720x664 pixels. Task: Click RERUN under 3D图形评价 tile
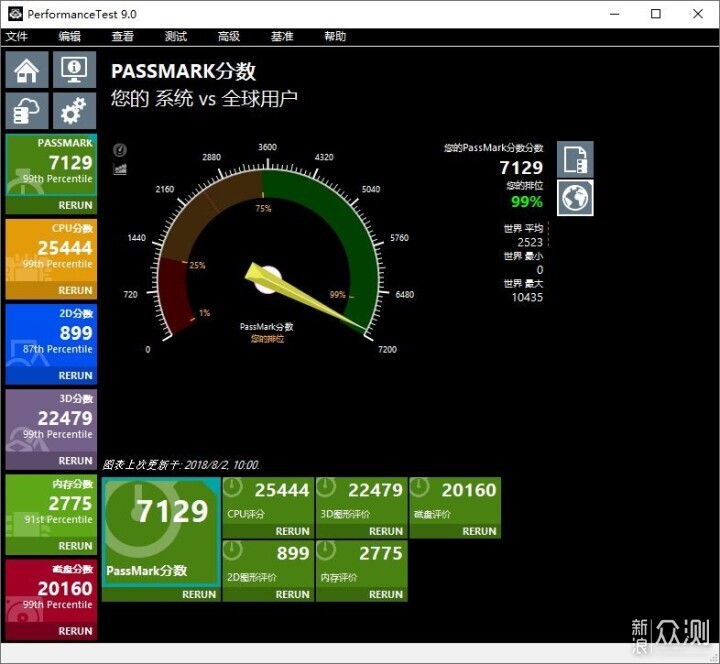pyautogui.click(x=386, y=531)
